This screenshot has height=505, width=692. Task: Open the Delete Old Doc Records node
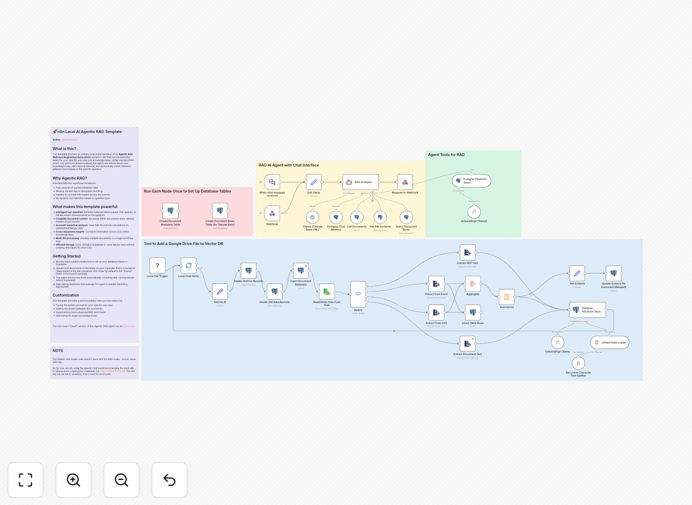pos(248,271)
